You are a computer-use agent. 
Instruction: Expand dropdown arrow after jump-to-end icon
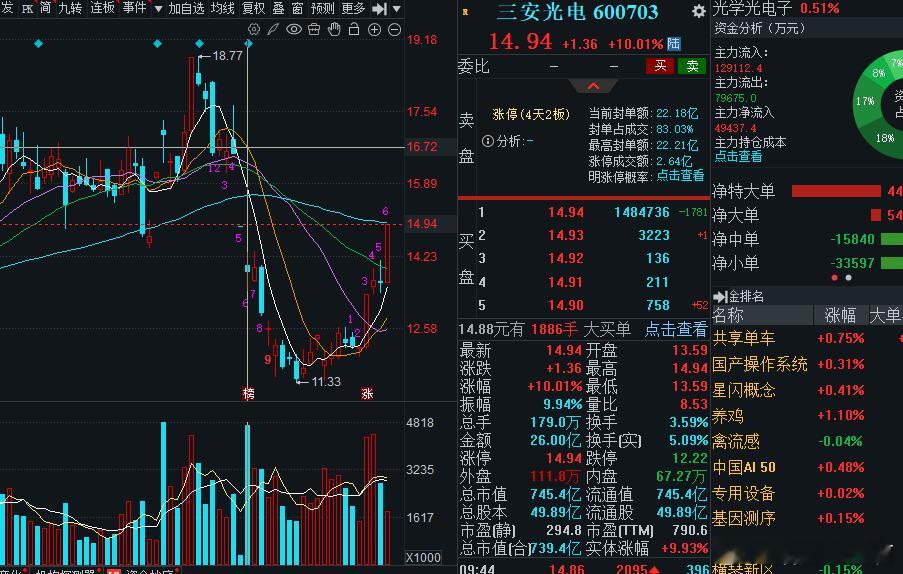[396, 9]
